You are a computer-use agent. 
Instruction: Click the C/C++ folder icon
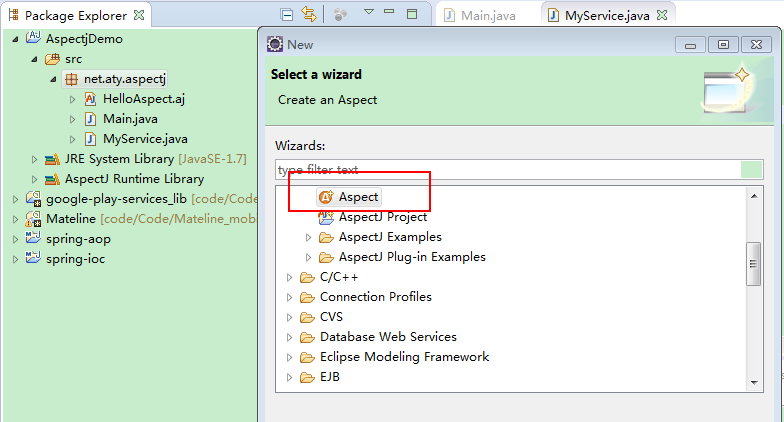tap(307, 277)
